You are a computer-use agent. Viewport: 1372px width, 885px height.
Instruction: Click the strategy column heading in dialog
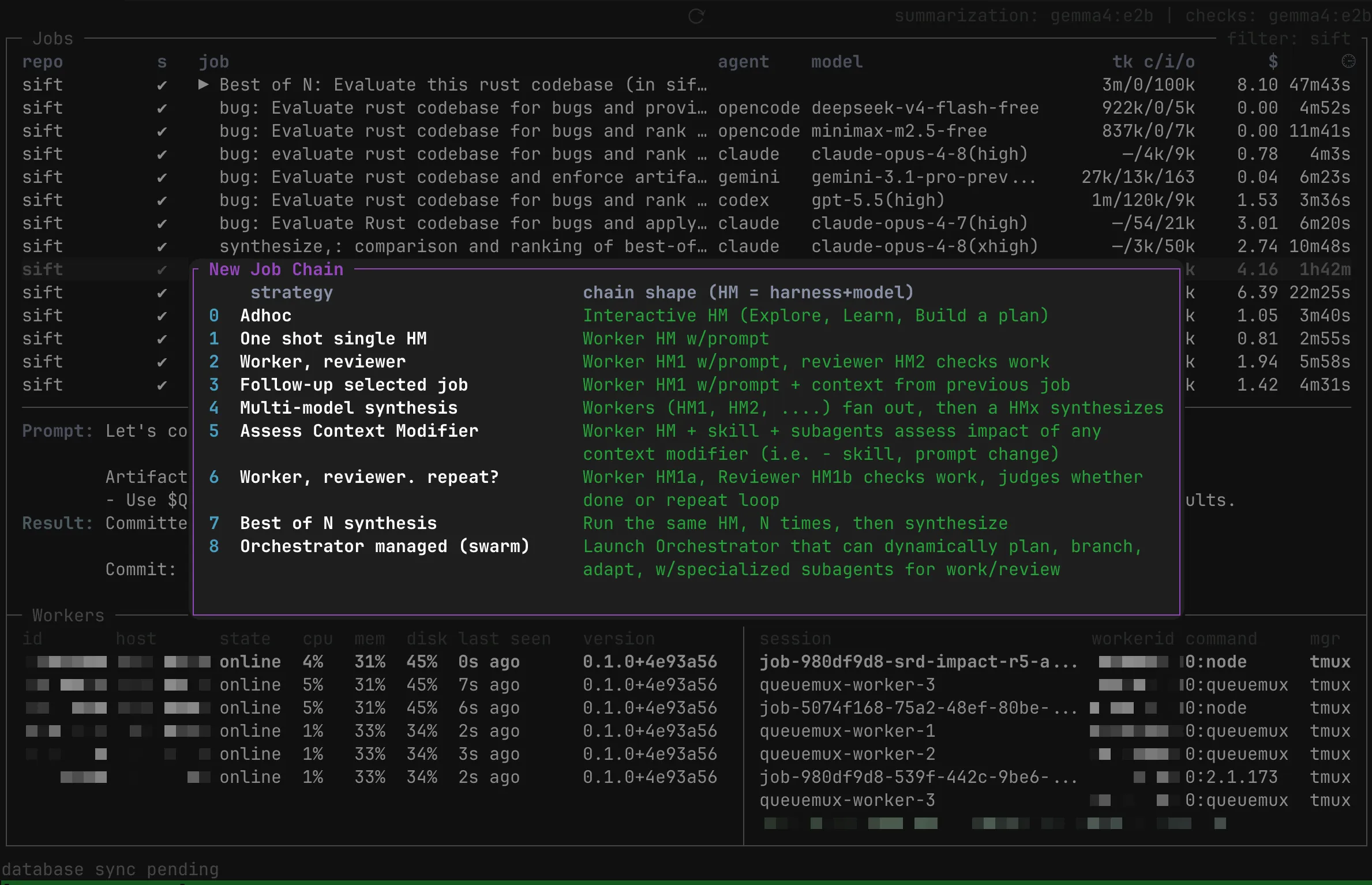click(x=292, y=292)
